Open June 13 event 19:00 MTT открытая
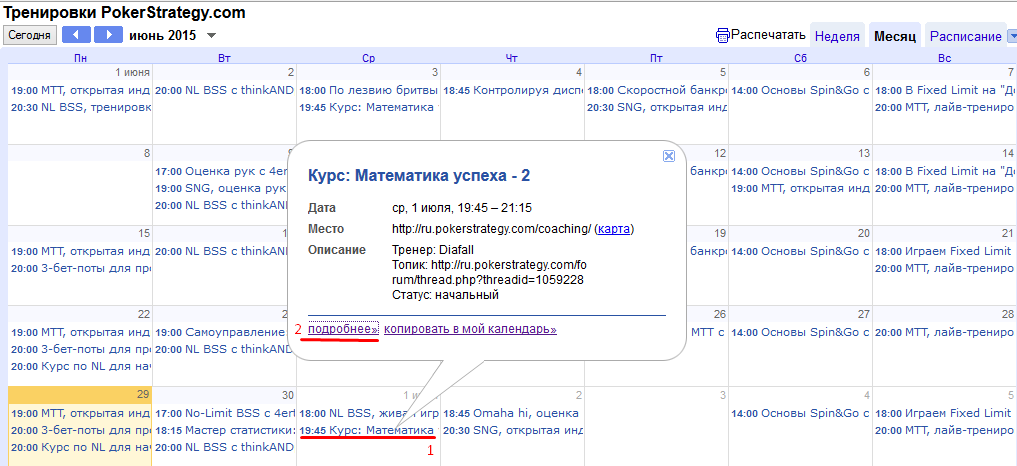The height and width of the screenshot is (466, 1017). coord(800,189)
